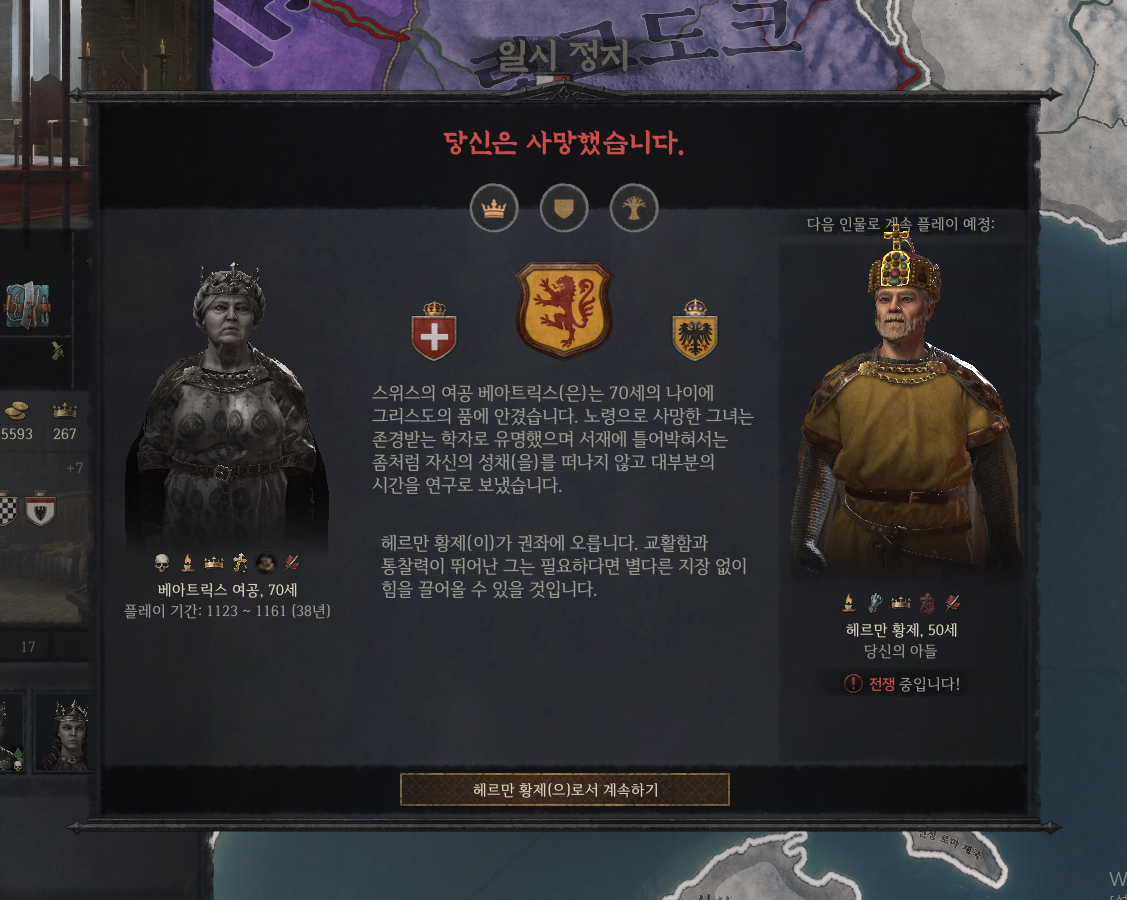The height and width of the screenshot is (900, 1127).
Task: Open deceased Duchess Beatrix portrait
Action: tap(226, 406)
